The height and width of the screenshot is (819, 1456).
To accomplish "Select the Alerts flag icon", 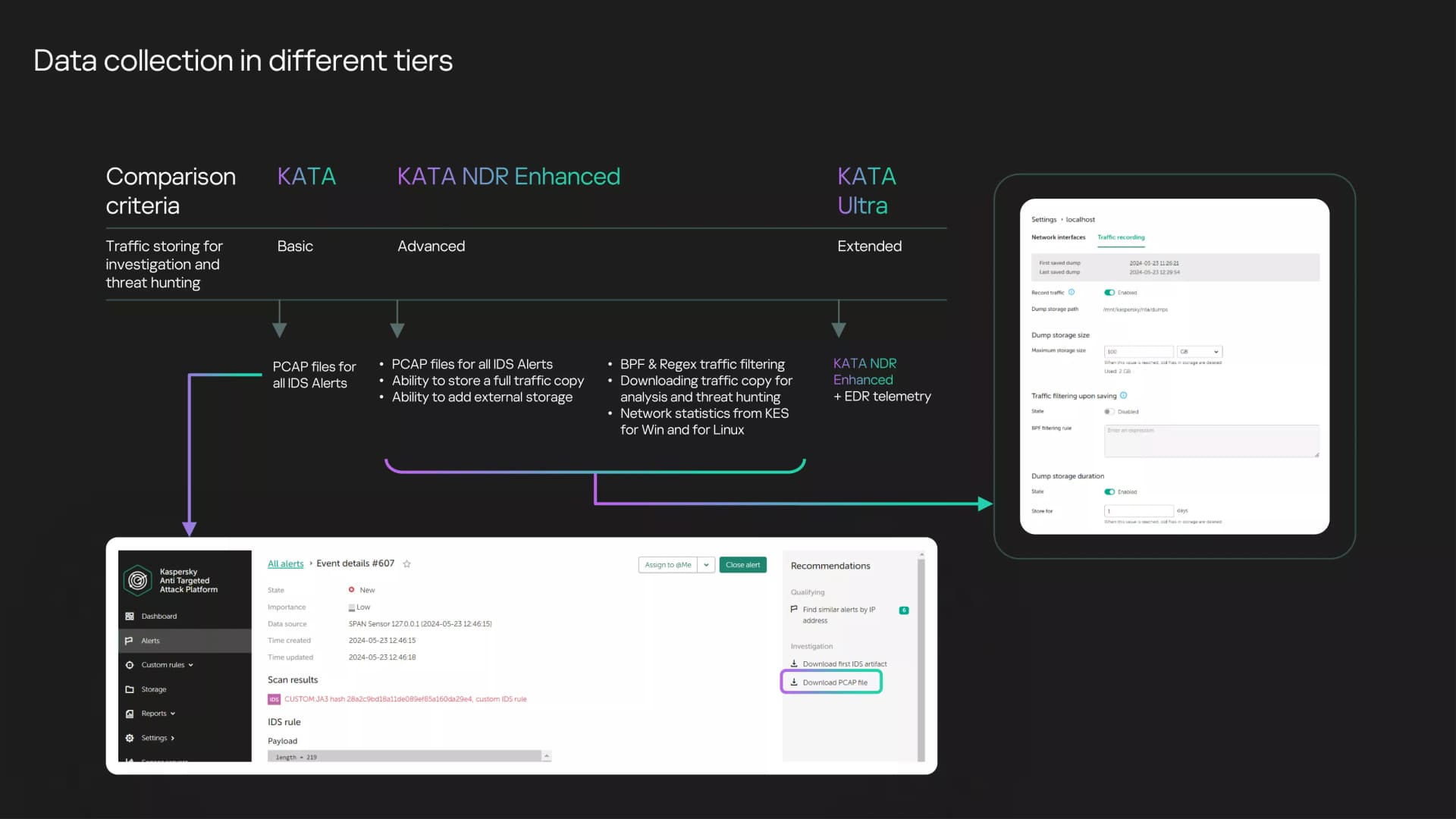I will (129, 641).
